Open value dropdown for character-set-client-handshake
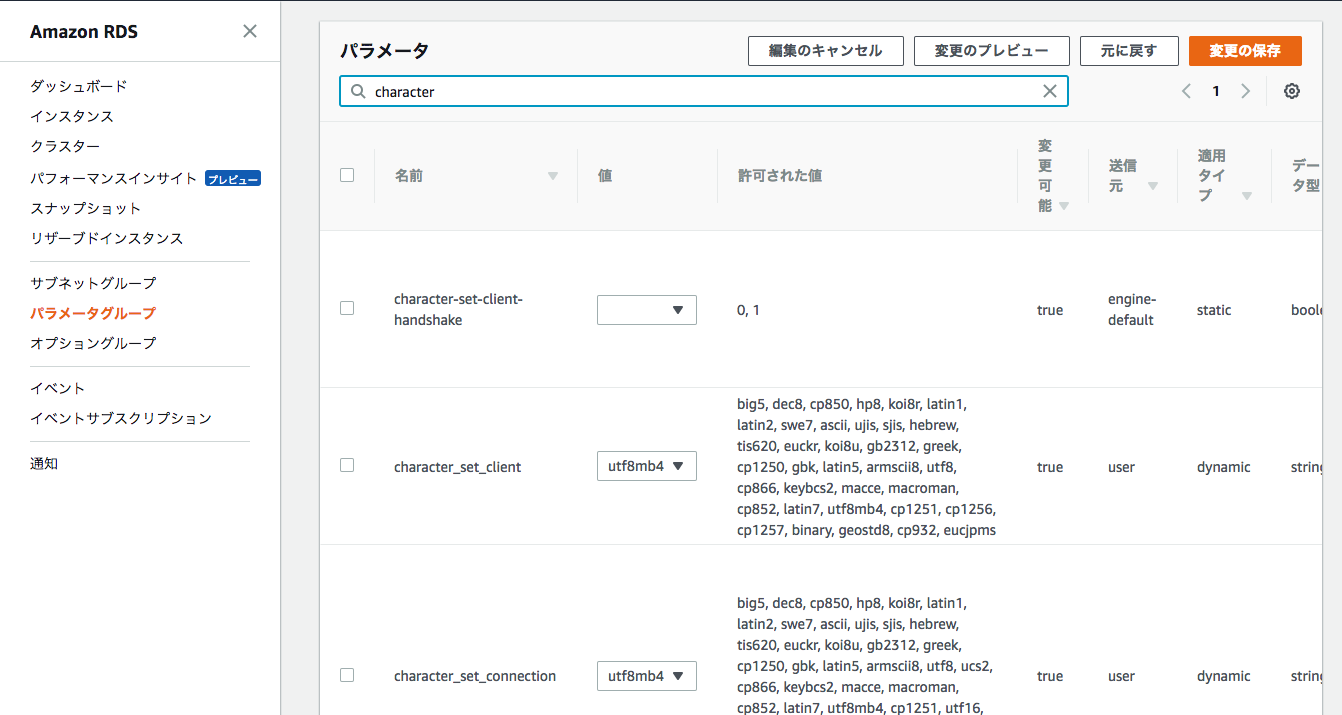This screenshot has height=715, width=1342. coord(647,310)
